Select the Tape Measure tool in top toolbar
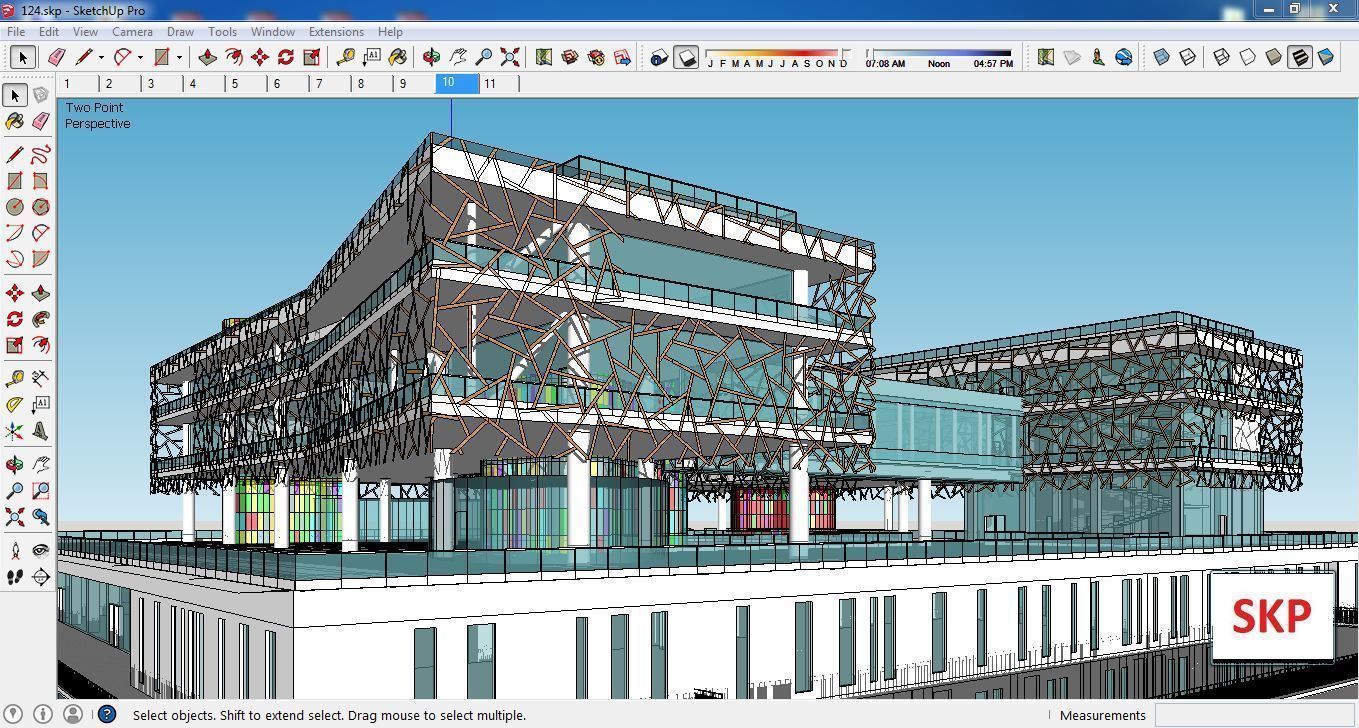 point(346,57)
